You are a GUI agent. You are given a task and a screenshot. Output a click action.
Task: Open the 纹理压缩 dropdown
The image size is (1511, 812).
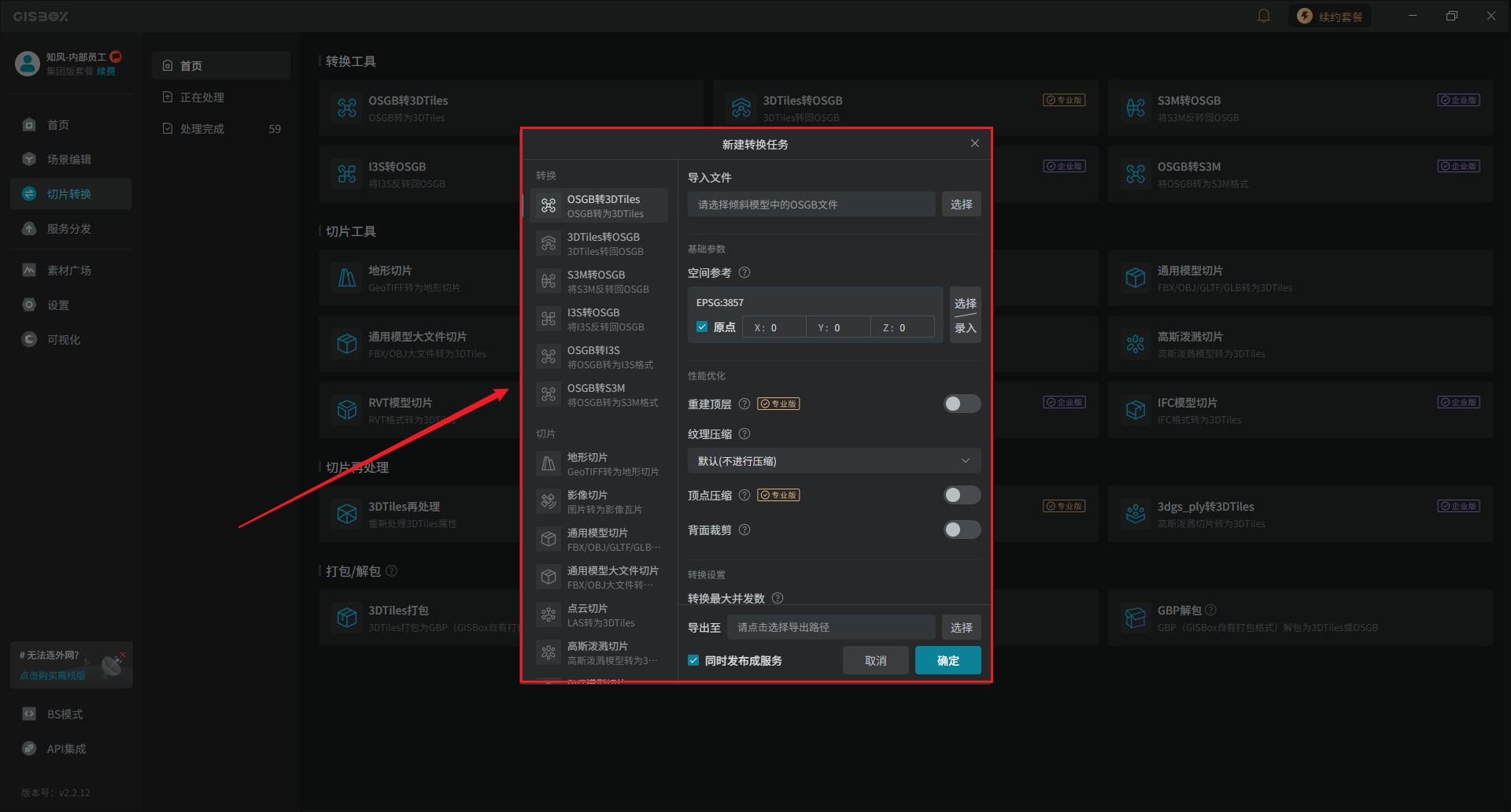(x=834, y=460)
